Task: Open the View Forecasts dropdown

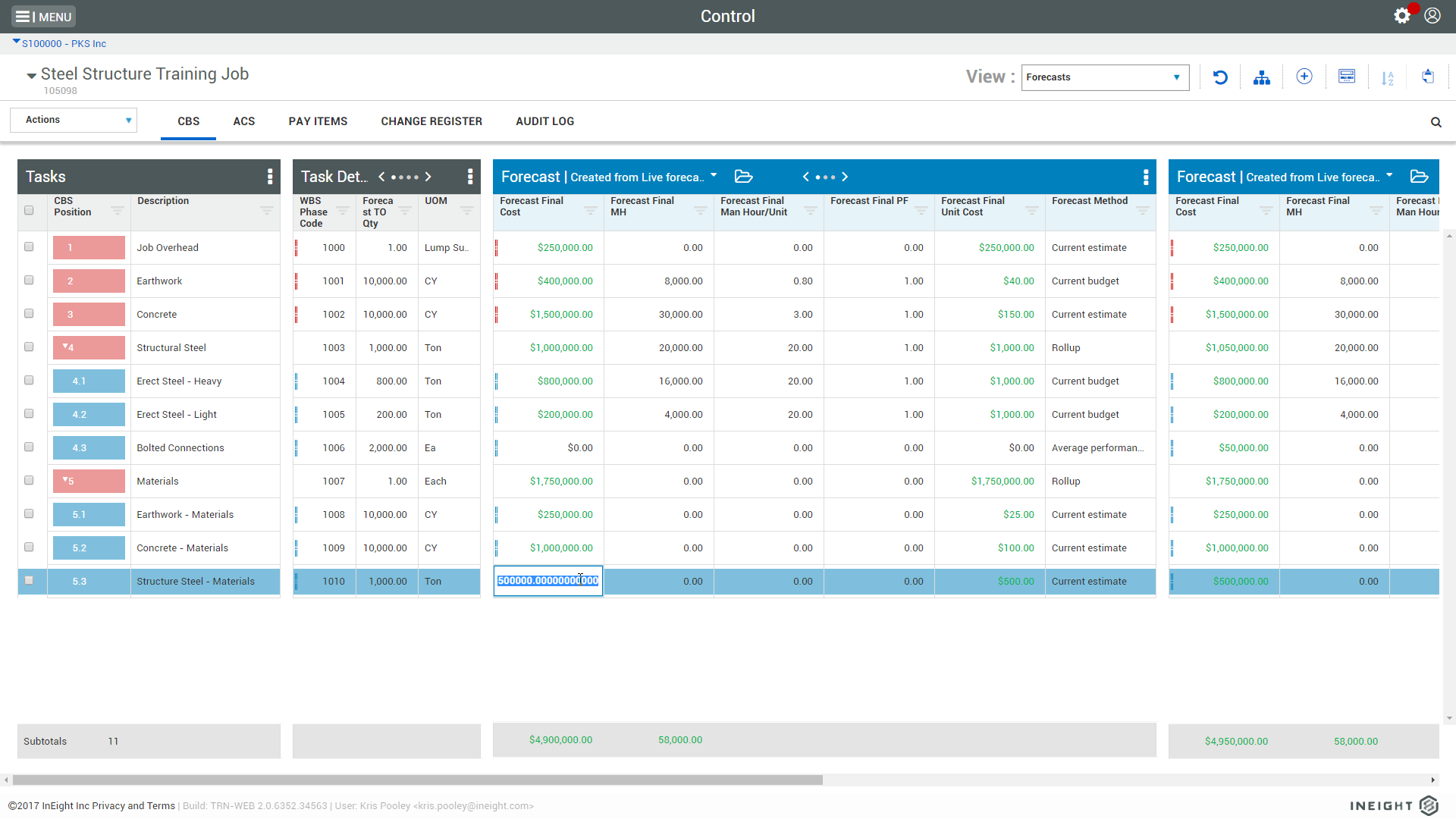Action: [x=1105, y=77]
